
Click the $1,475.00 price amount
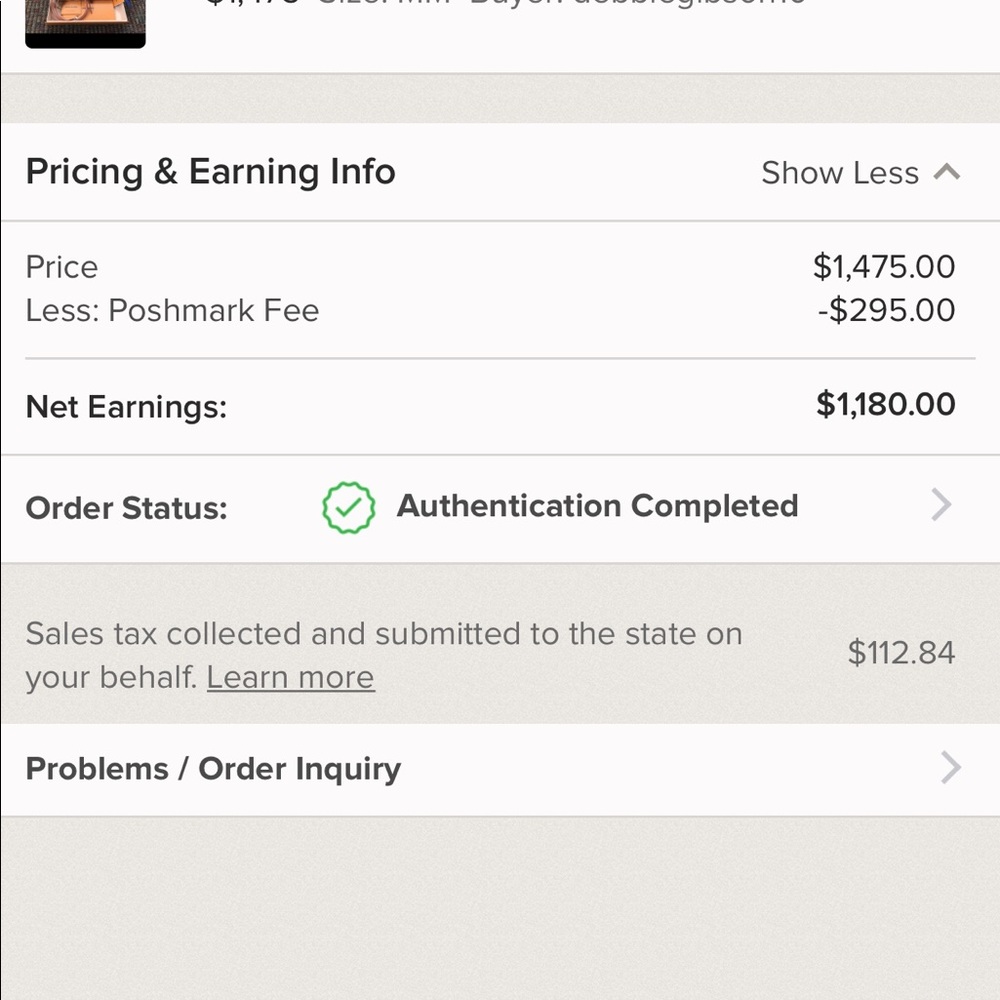(884, 267)
